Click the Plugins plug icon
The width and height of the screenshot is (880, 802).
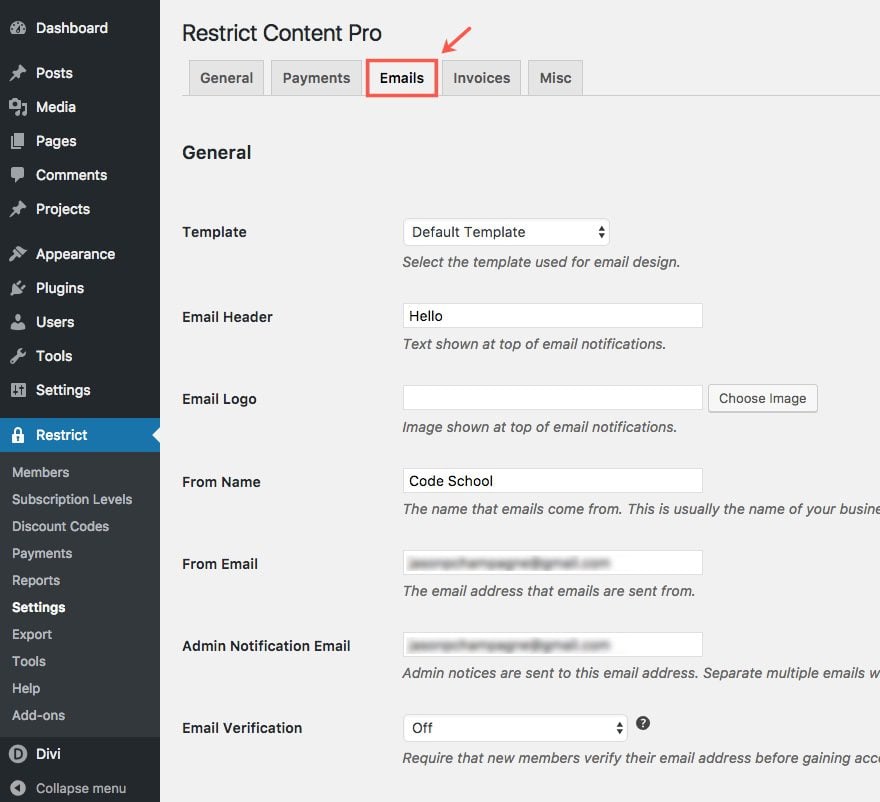(x=18, y=288)
